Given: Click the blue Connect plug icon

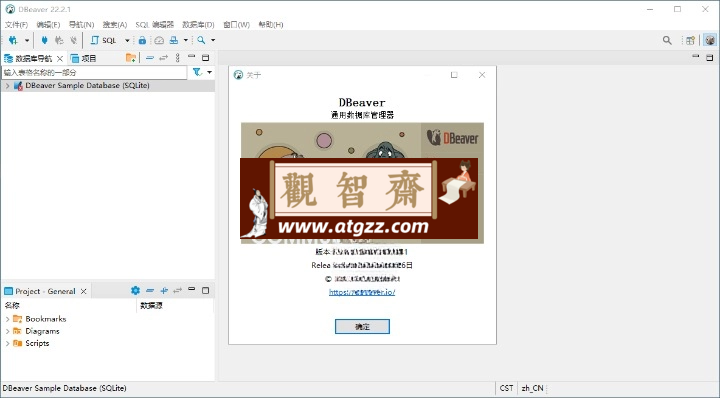Looking at the screenshot, I should [44, 40].
